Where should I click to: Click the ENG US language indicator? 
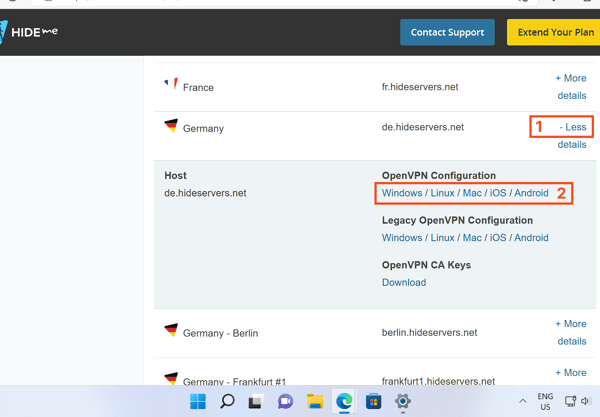(x=545, y=401)
